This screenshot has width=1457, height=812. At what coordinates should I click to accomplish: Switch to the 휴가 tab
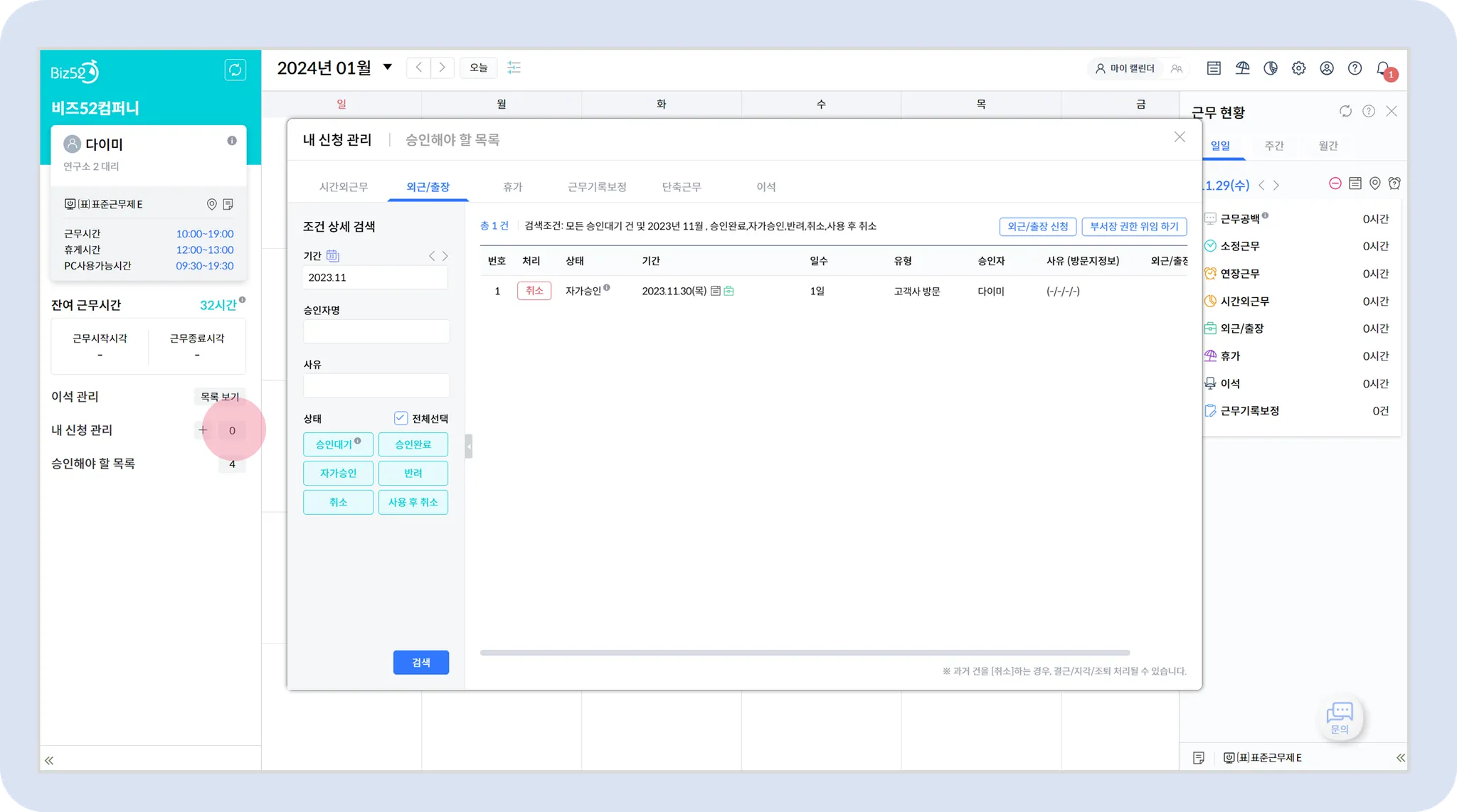pos(512,187)
